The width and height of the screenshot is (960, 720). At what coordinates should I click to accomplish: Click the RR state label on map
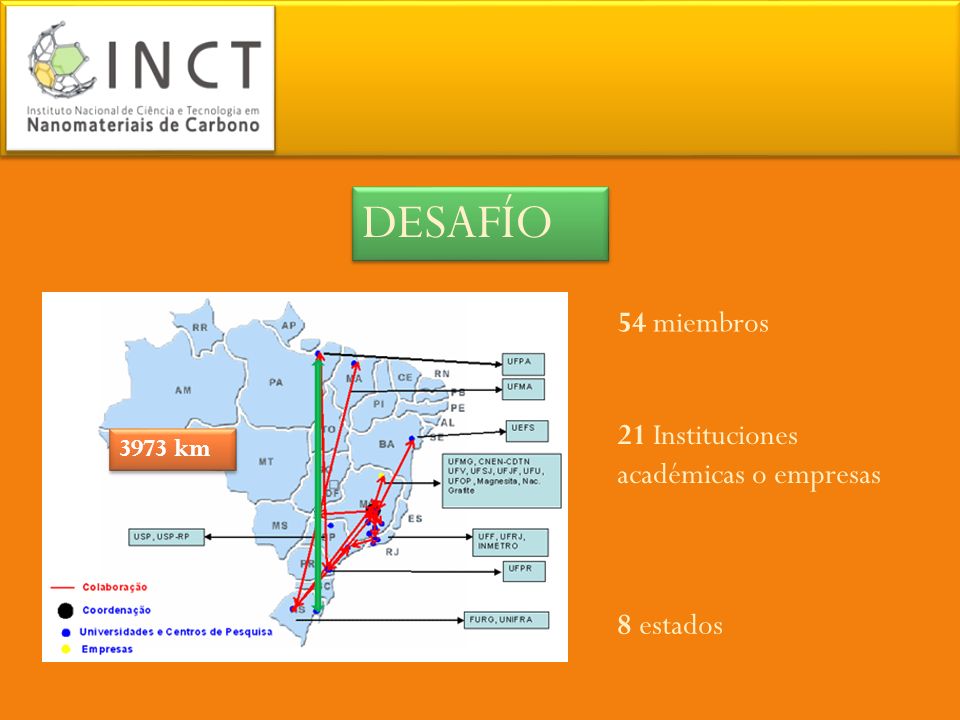200,328
